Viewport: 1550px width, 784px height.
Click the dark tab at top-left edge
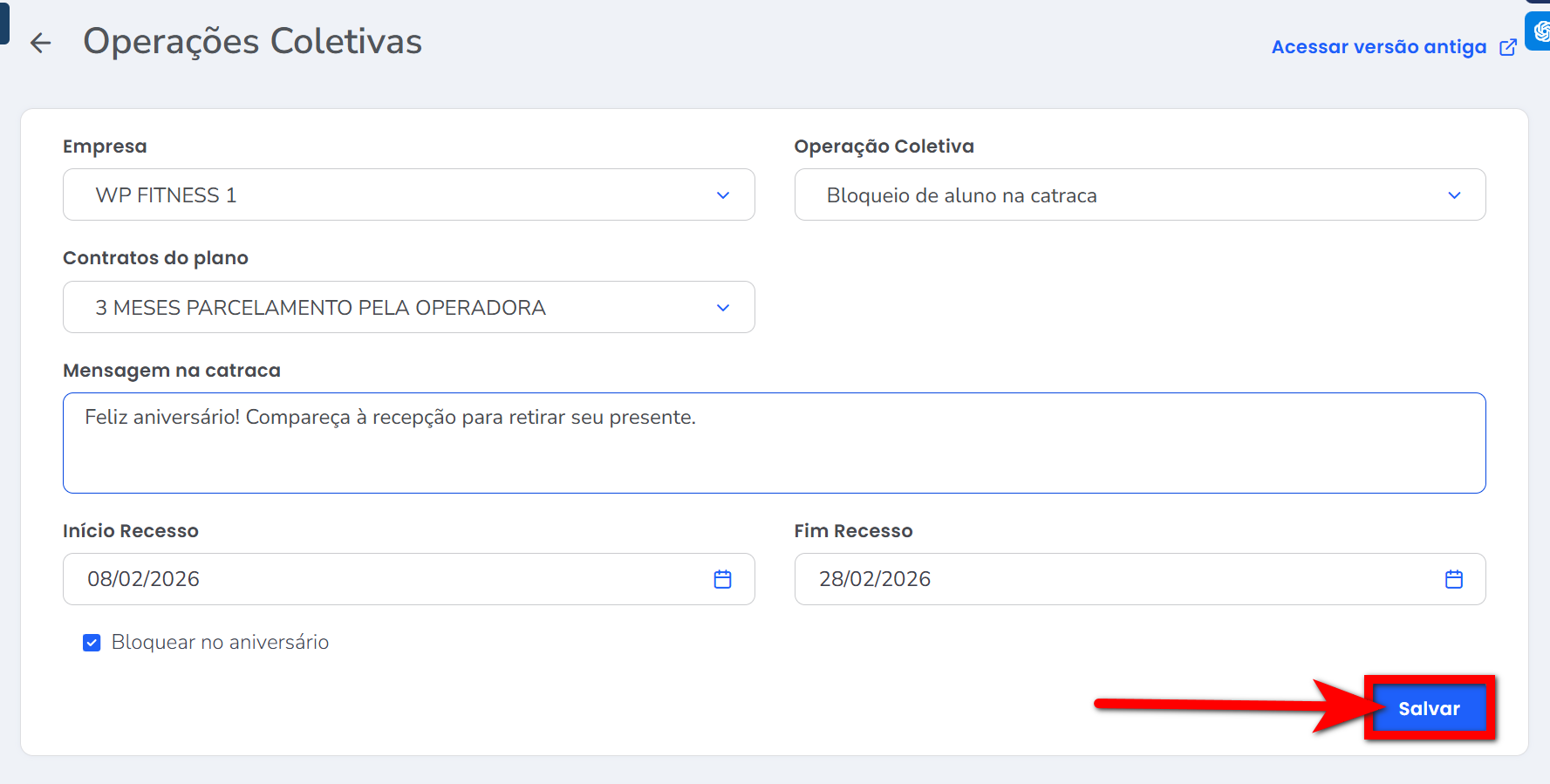click(3, 23)
